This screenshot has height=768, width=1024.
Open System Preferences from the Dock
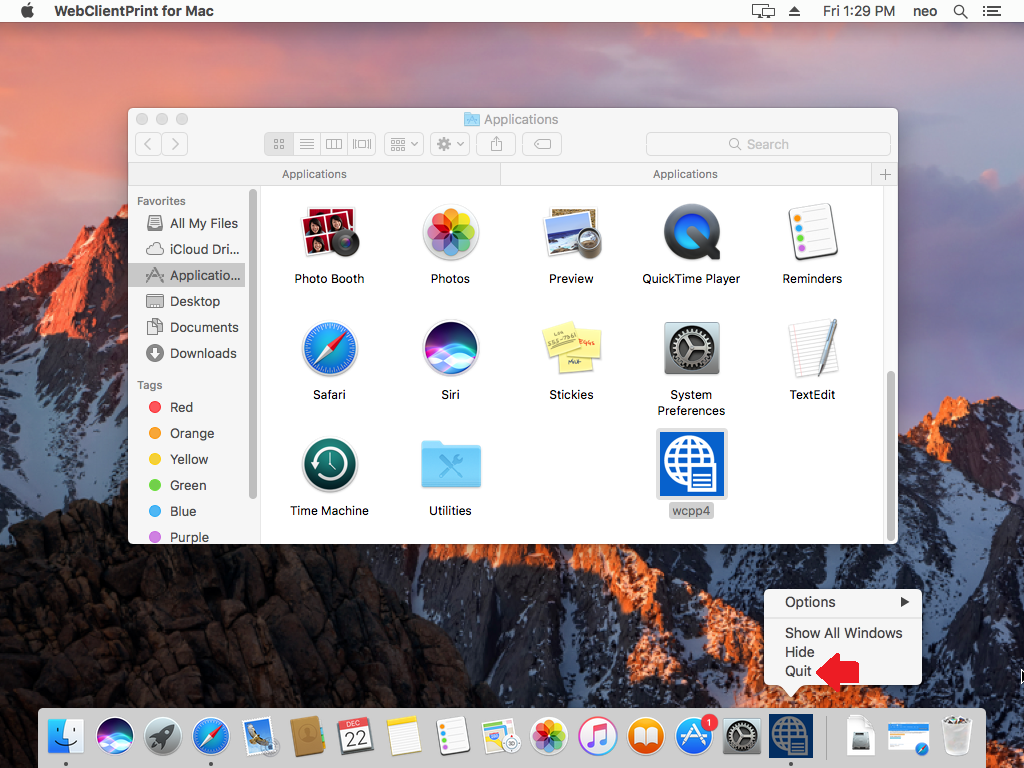click(742, 736)
